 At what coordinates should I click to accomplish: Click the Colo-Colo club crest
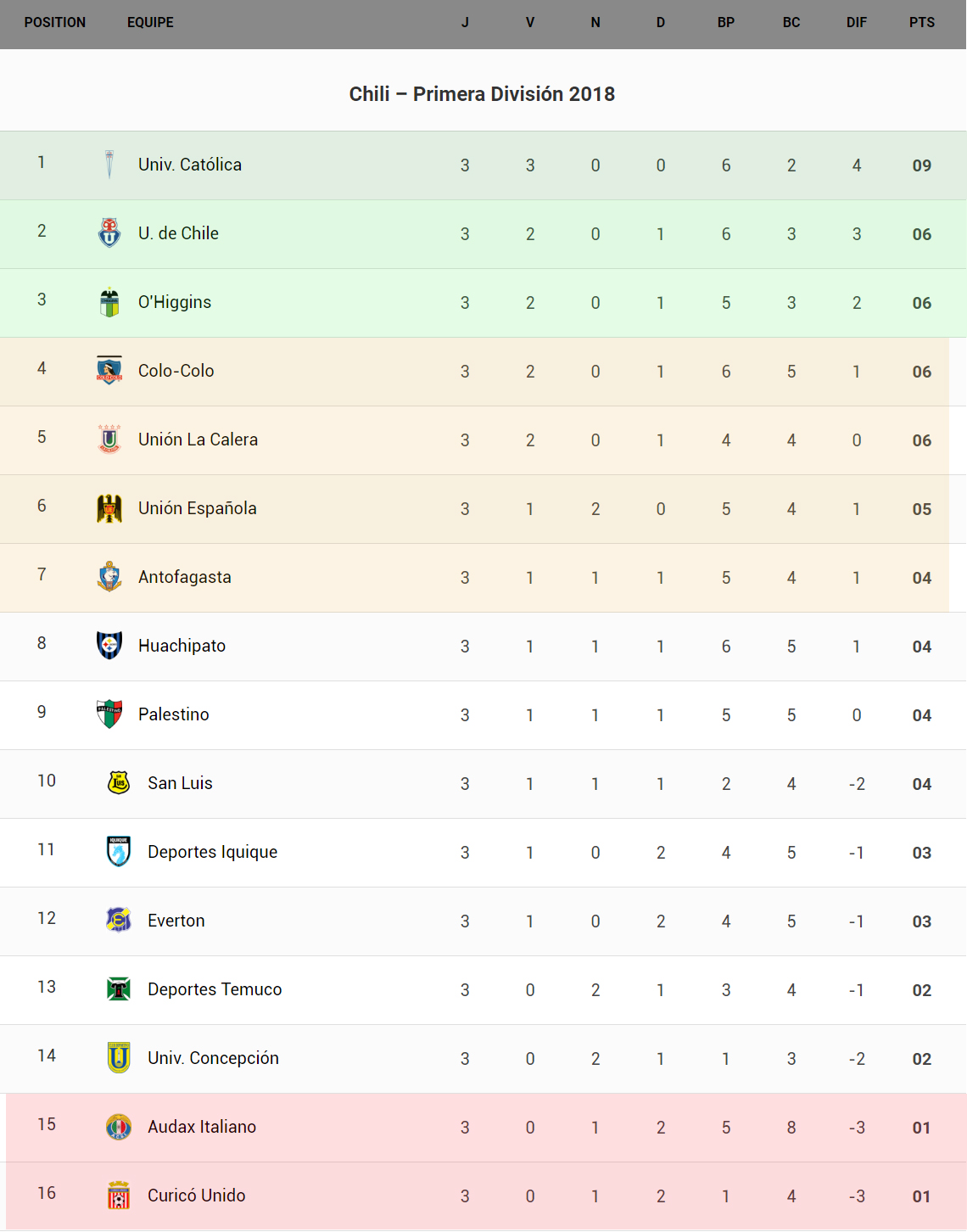pos(109,371)
